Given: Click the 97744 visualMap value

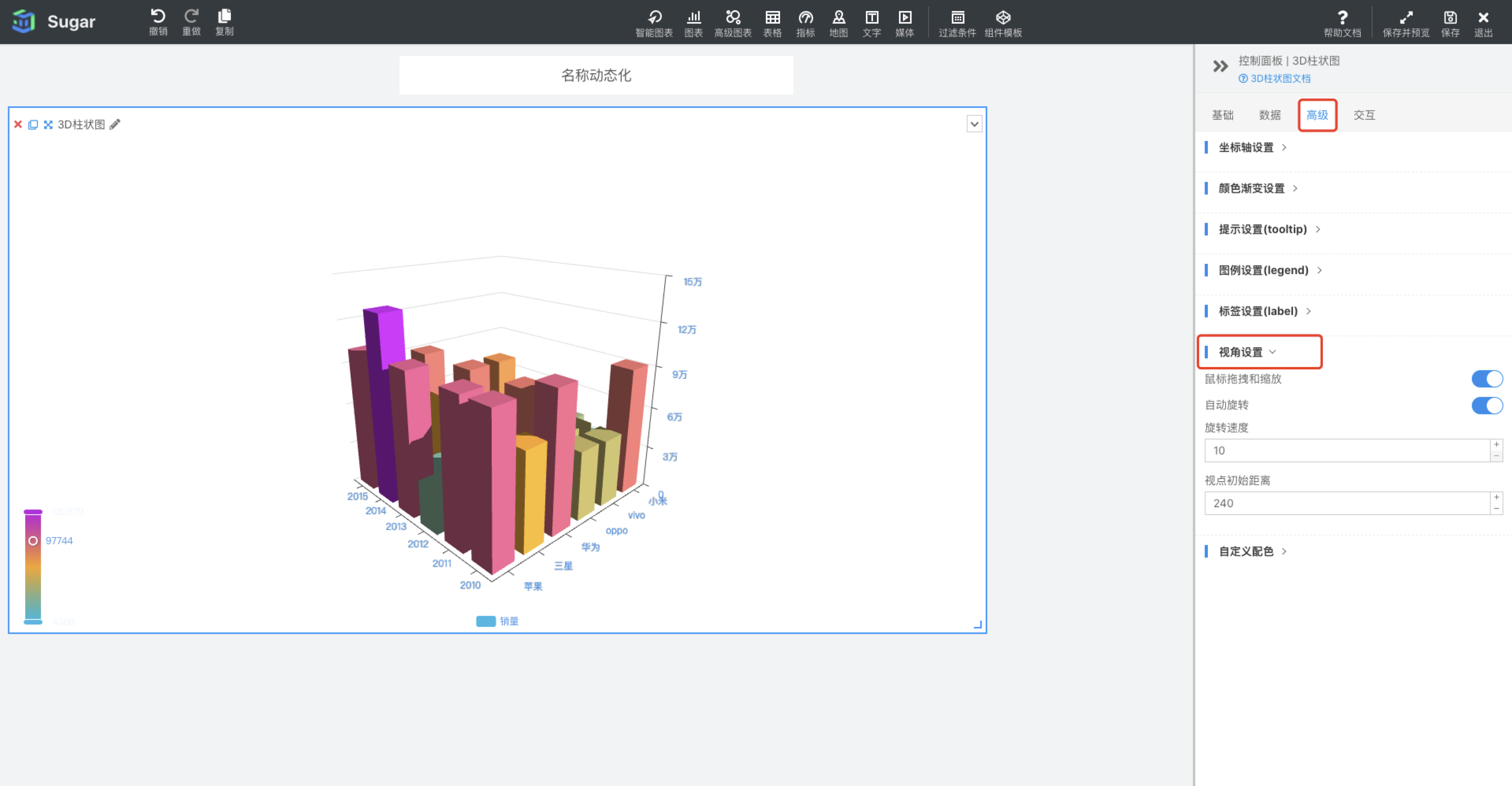Looking at the screenshot, I should [x=59, y=541].
